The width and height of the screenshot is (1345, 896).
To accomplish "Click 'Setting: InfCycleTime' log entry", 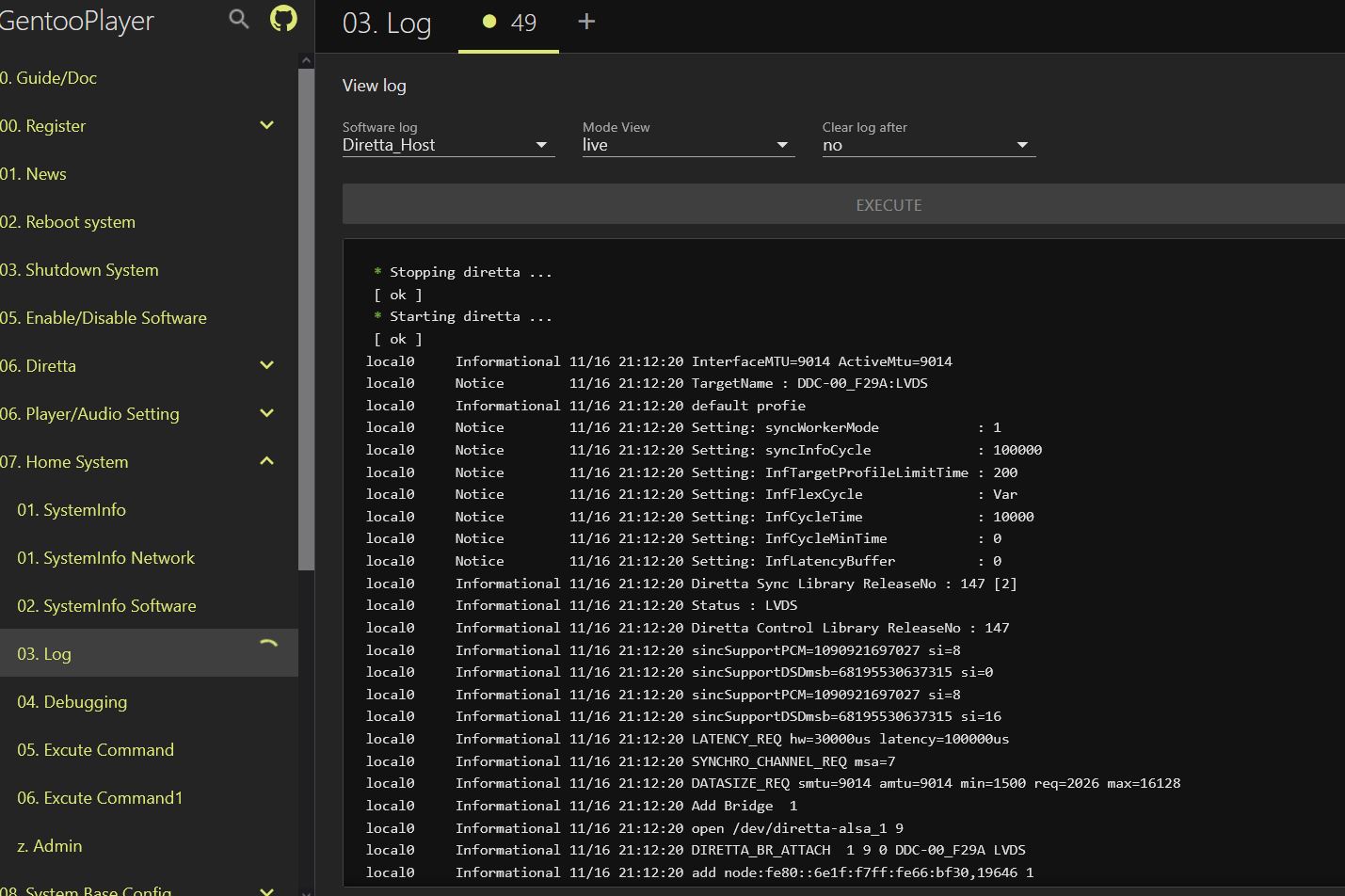I will pyautogui.click(x=777, y=517).
